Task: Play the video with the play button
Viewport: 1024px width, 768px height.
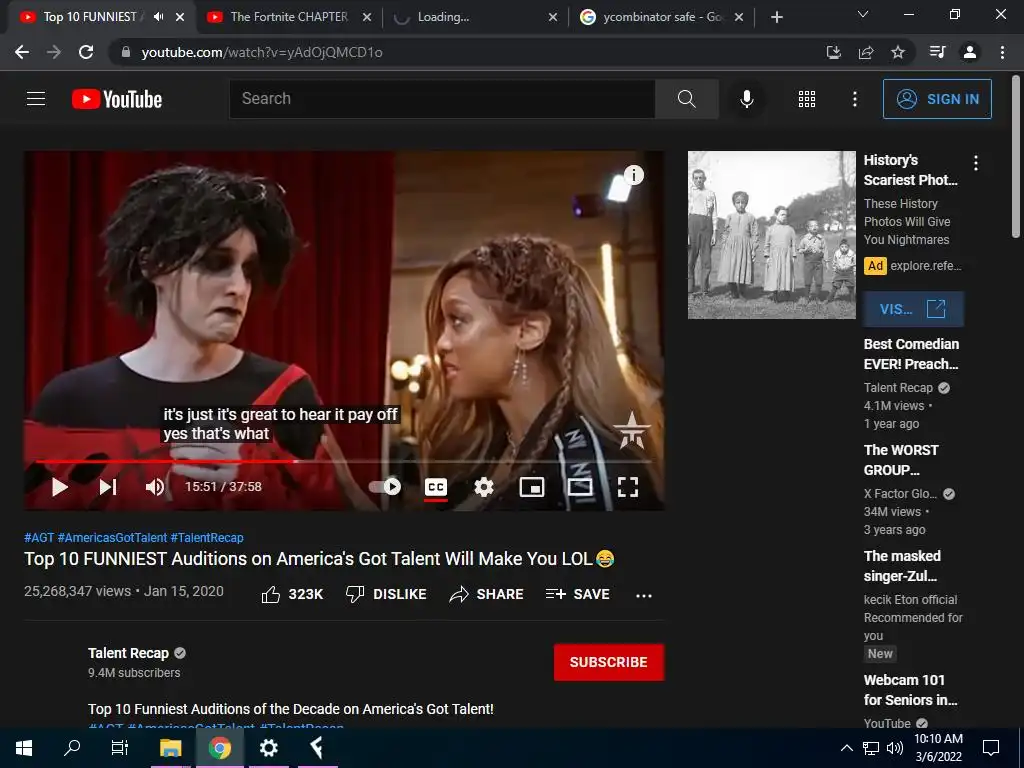Action: pyautogui.click(x=59, y=487)
